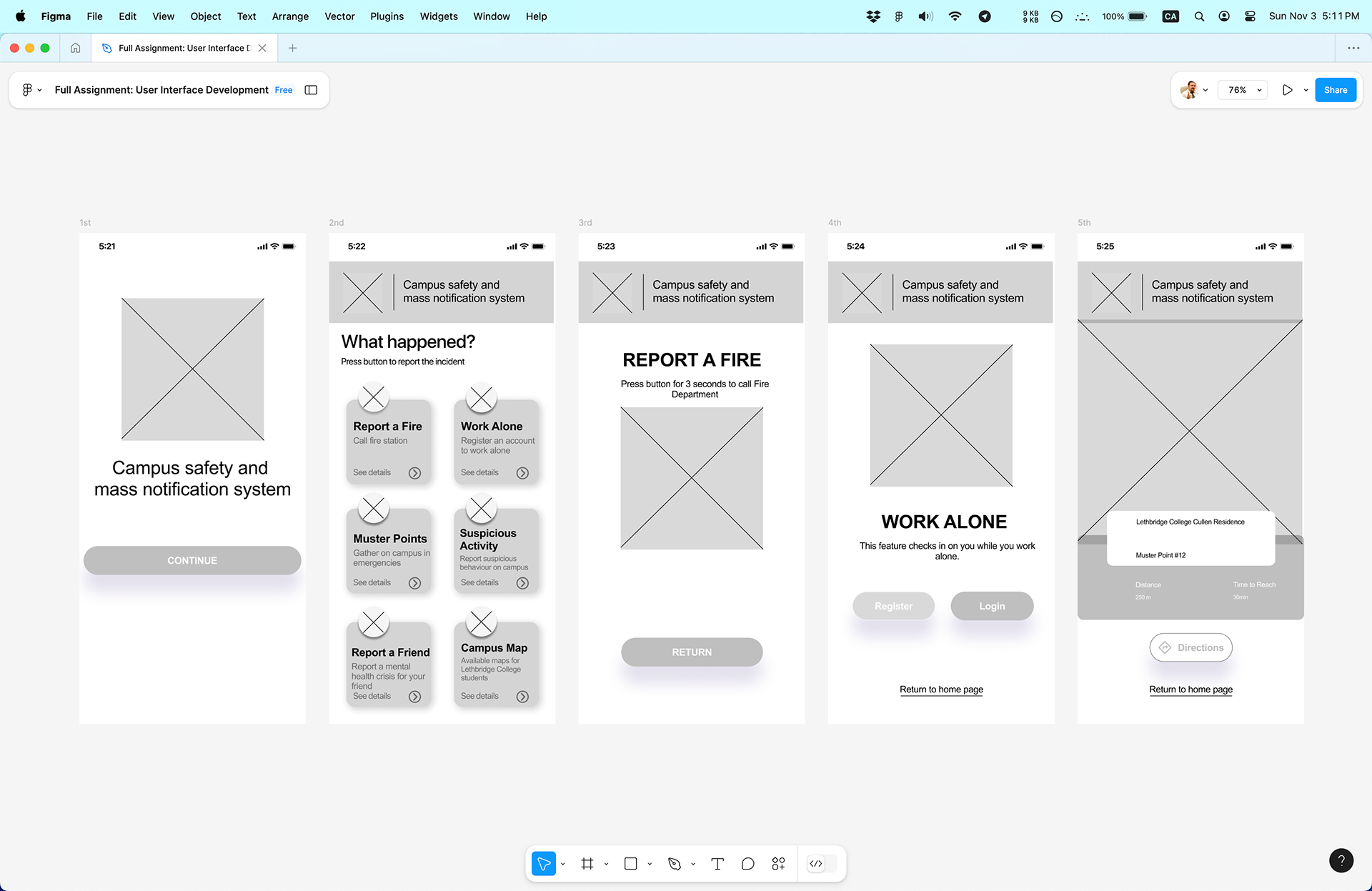Open the 76% zoom level dropdown

click(x=1245, y=90)
